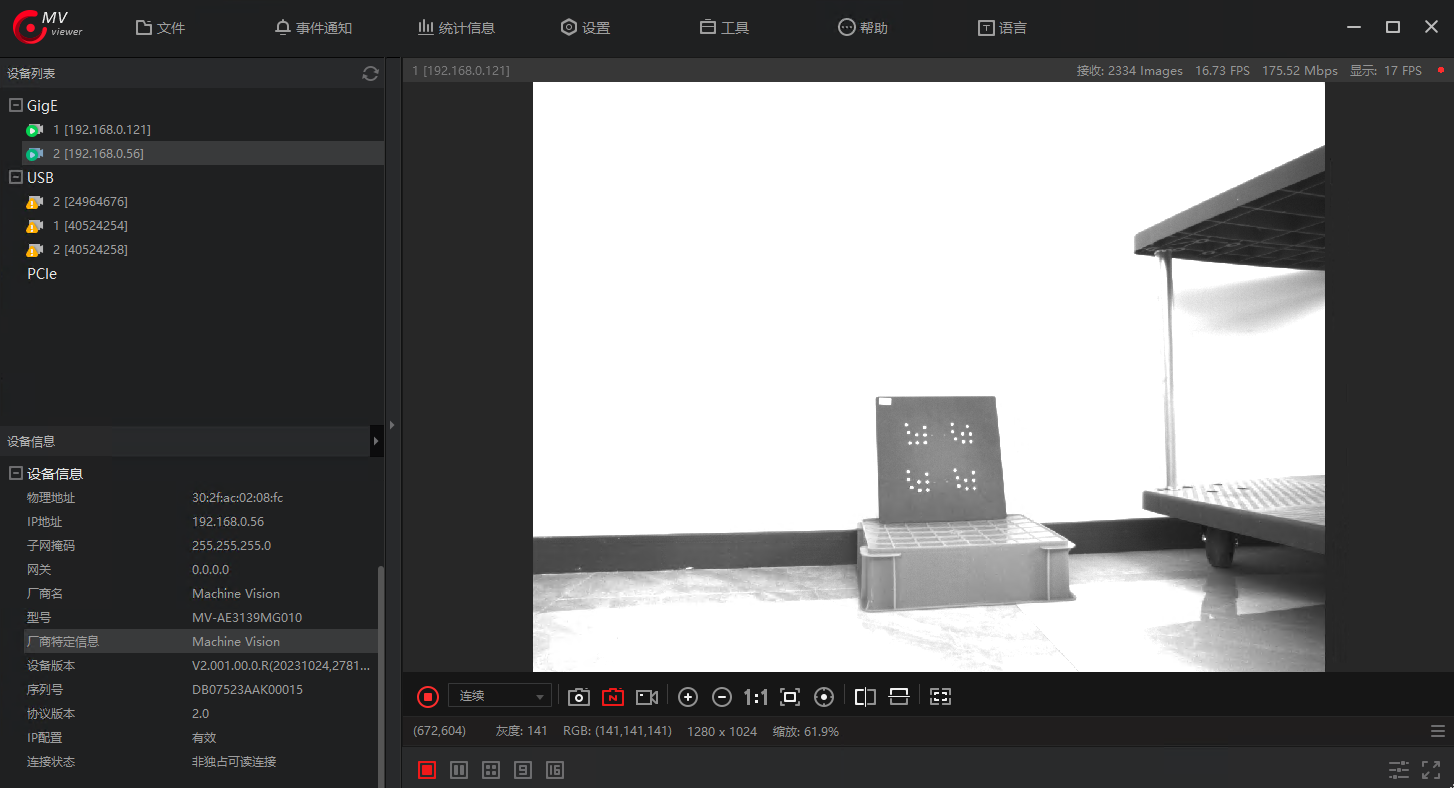Viewport: 1454px width, 788px height.
Task: Start video recording with the camcorder icon
Action: (x=646, y=696)
